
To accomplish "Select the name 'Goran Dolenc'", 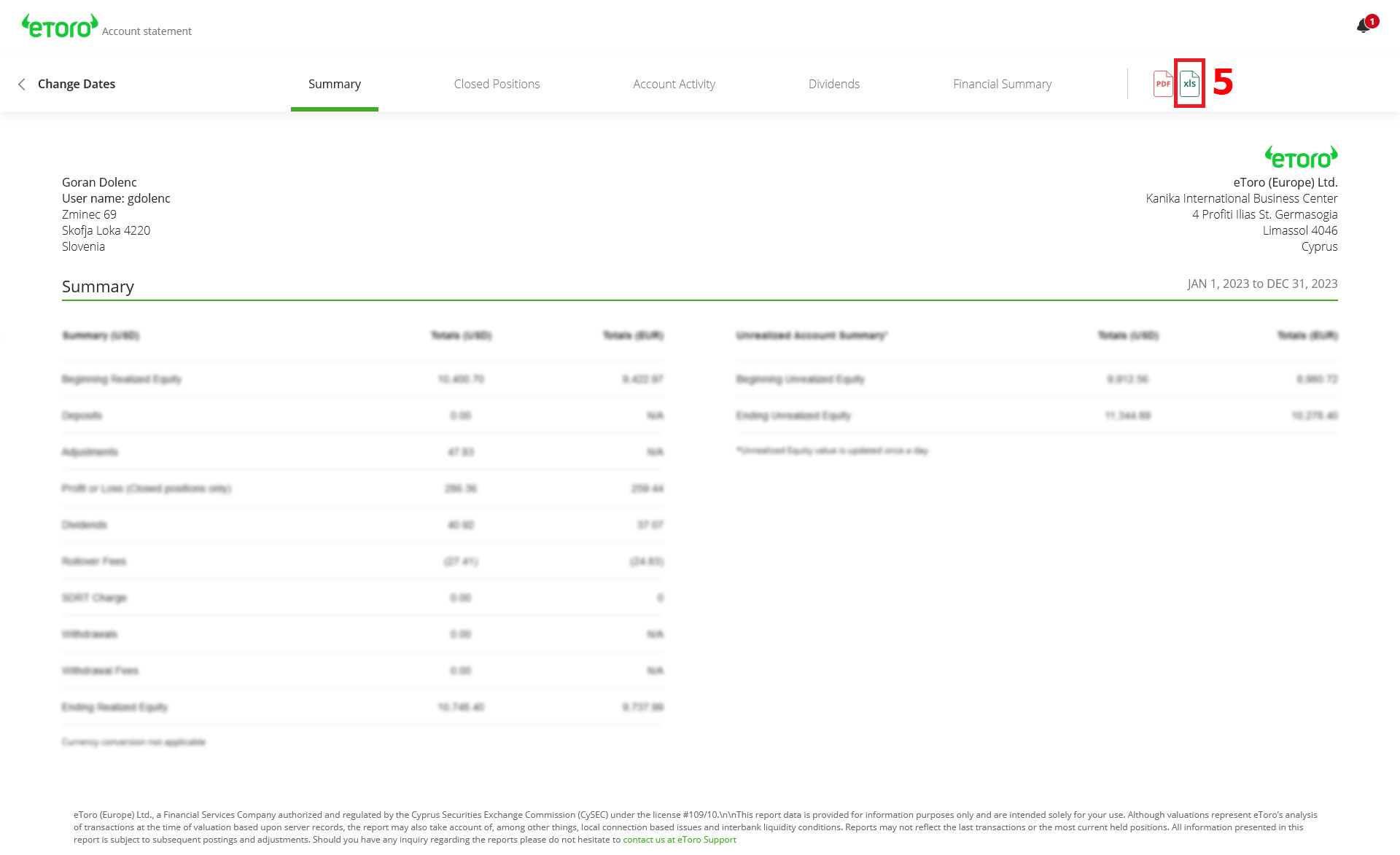I will 99,182.
